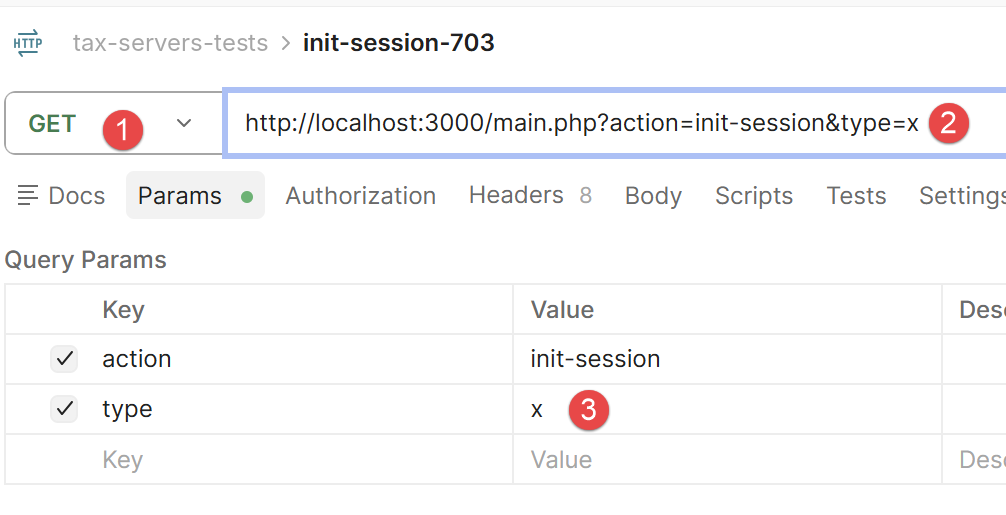
Task: Go to tax-servers-tests collection breadcrumb
Action: tap(170, 43)
